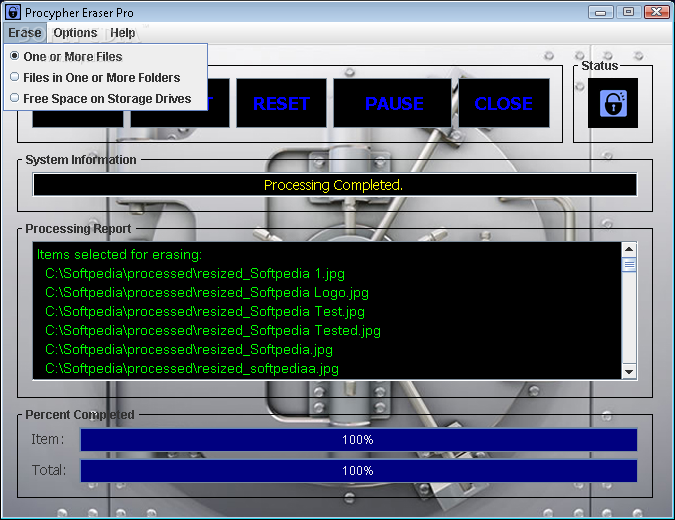Click the Procypher Eraser Pro title bar icon
Image resolution: width=675 pixels, height=520 pixels.
(12, 12)
